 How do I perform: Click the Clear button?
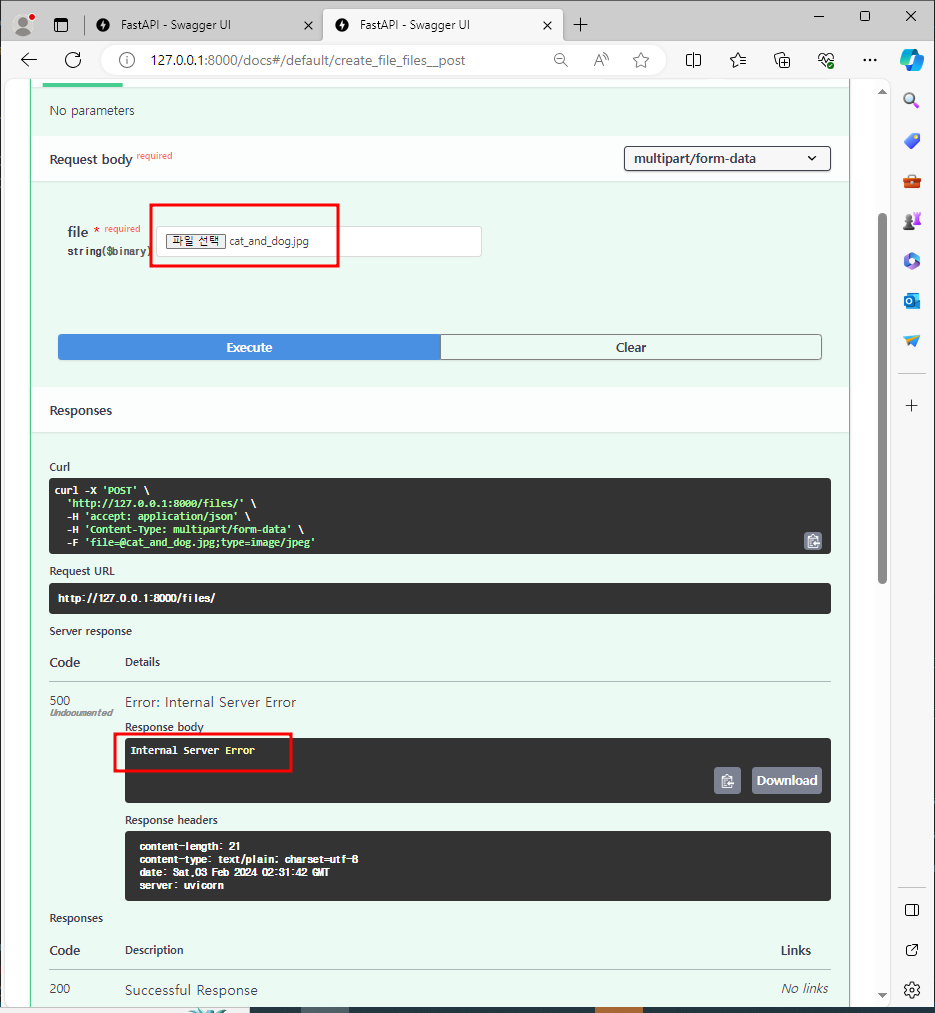pos(631,347)
